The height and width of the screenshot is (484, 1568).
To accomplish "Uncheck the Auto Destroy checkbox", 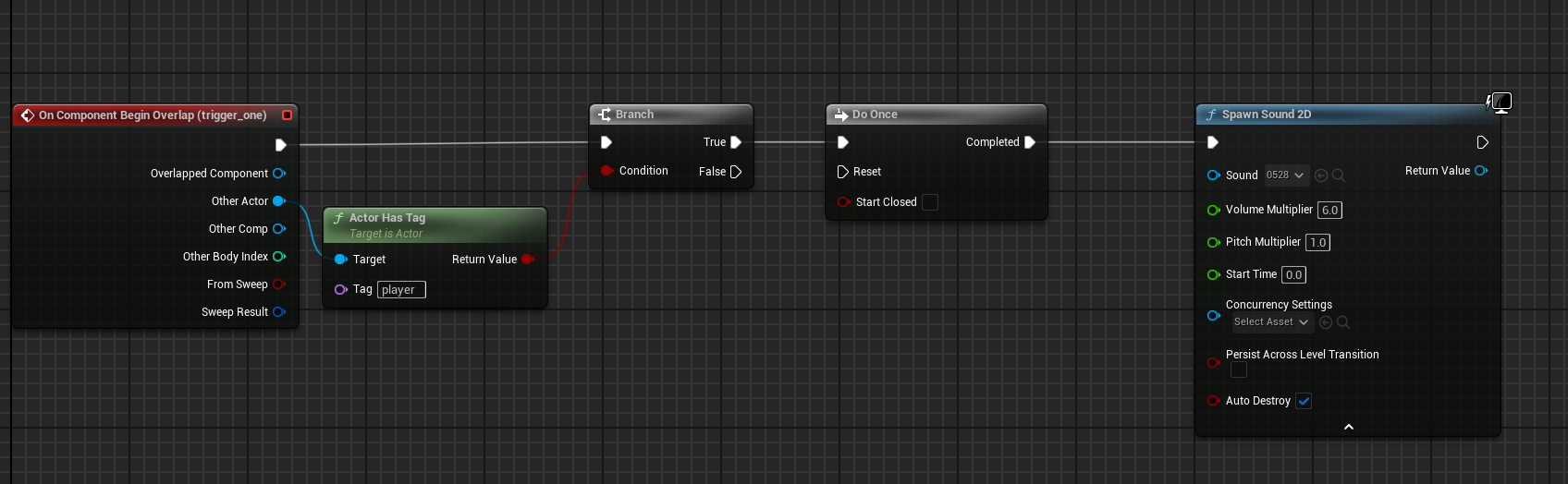I will [x=1304, y=401].
